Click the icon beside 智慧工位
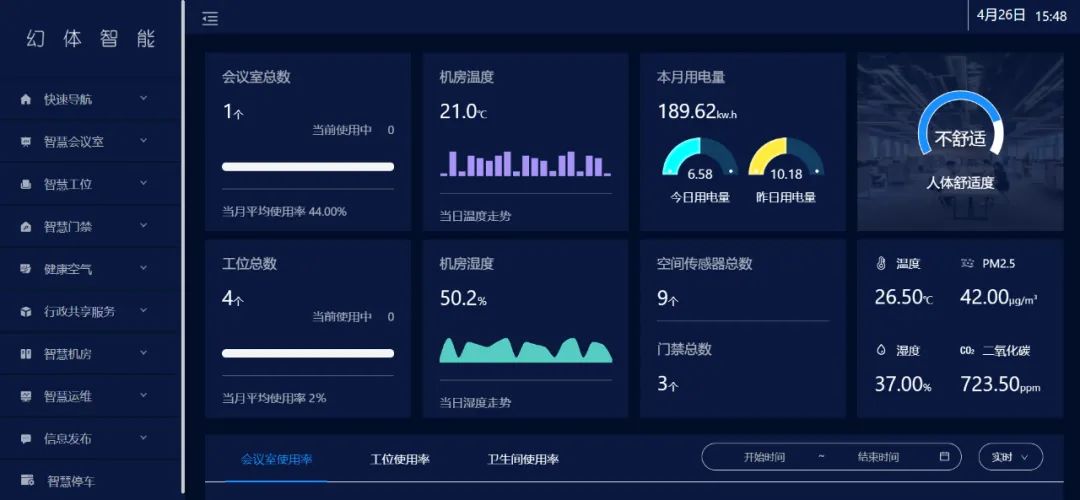The width and height of the screenshot is (1080, 500). 26,184
